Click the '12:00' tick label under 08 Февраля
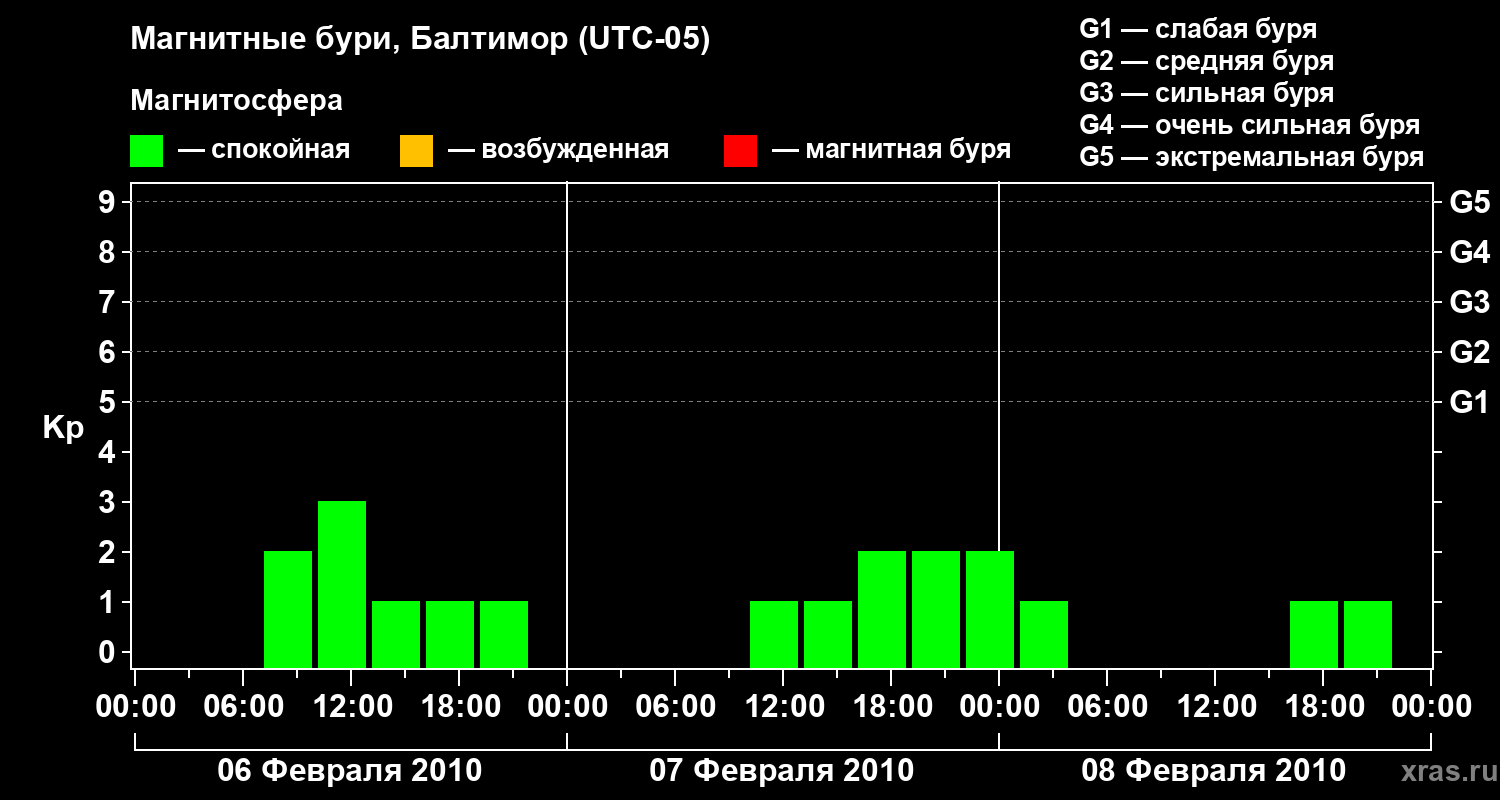Viewport: 1500px width, 800px height. click(1215, 707)
